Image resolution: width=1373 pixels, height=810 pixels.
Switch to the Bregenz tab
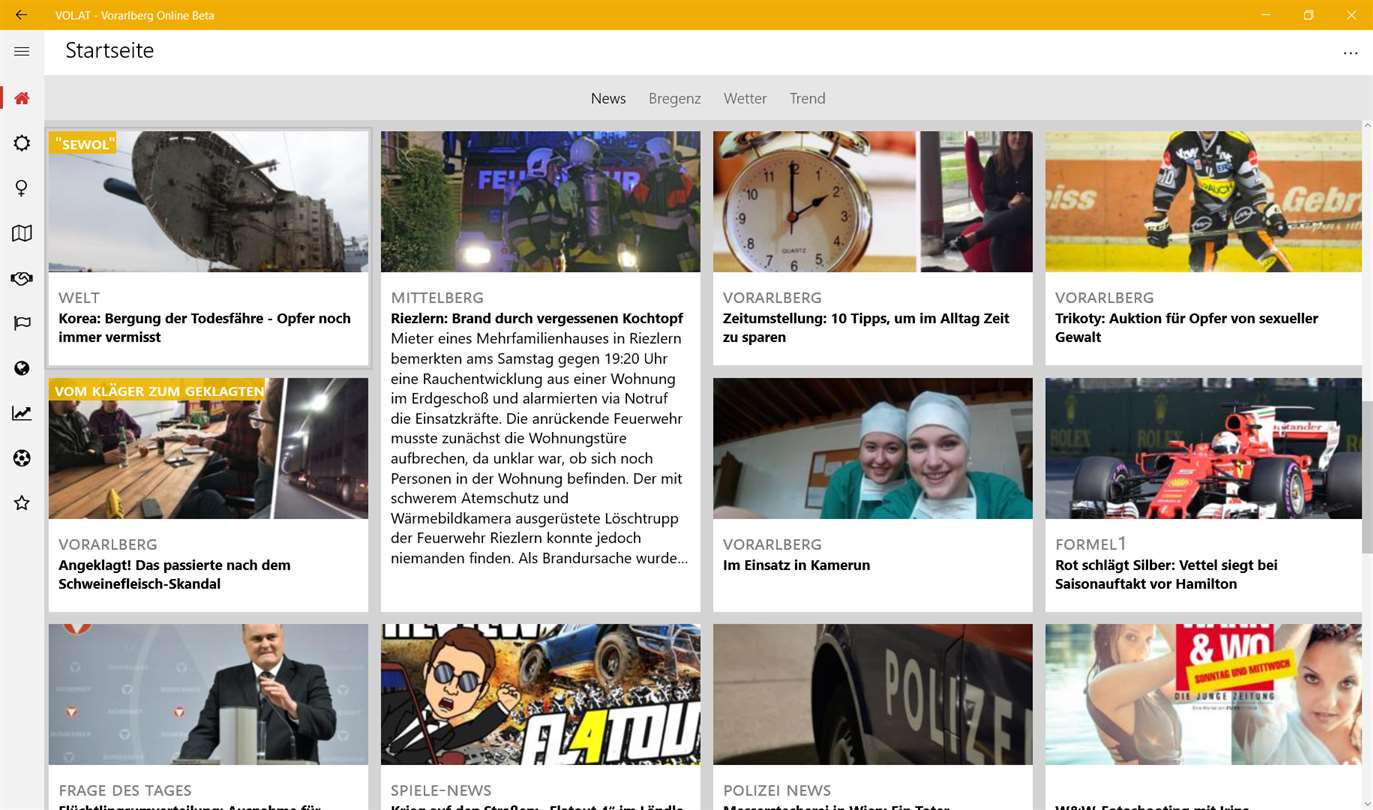[x=675, y=98]
